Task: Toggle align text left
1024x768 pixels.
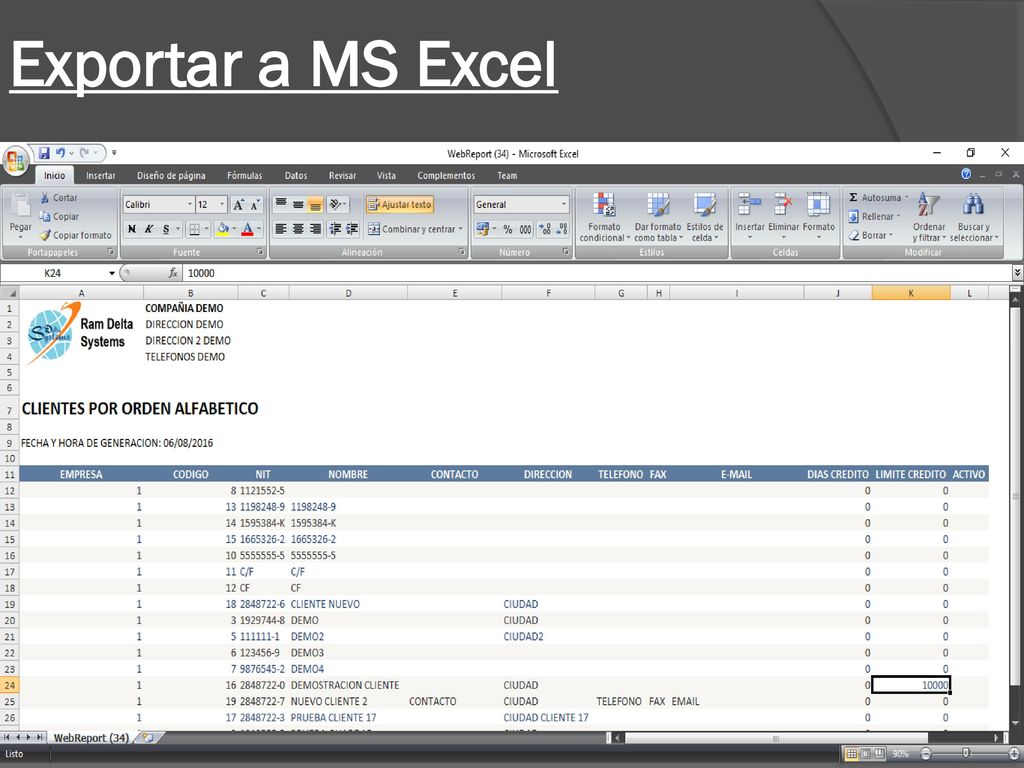Action: click(x=281, y=229)
